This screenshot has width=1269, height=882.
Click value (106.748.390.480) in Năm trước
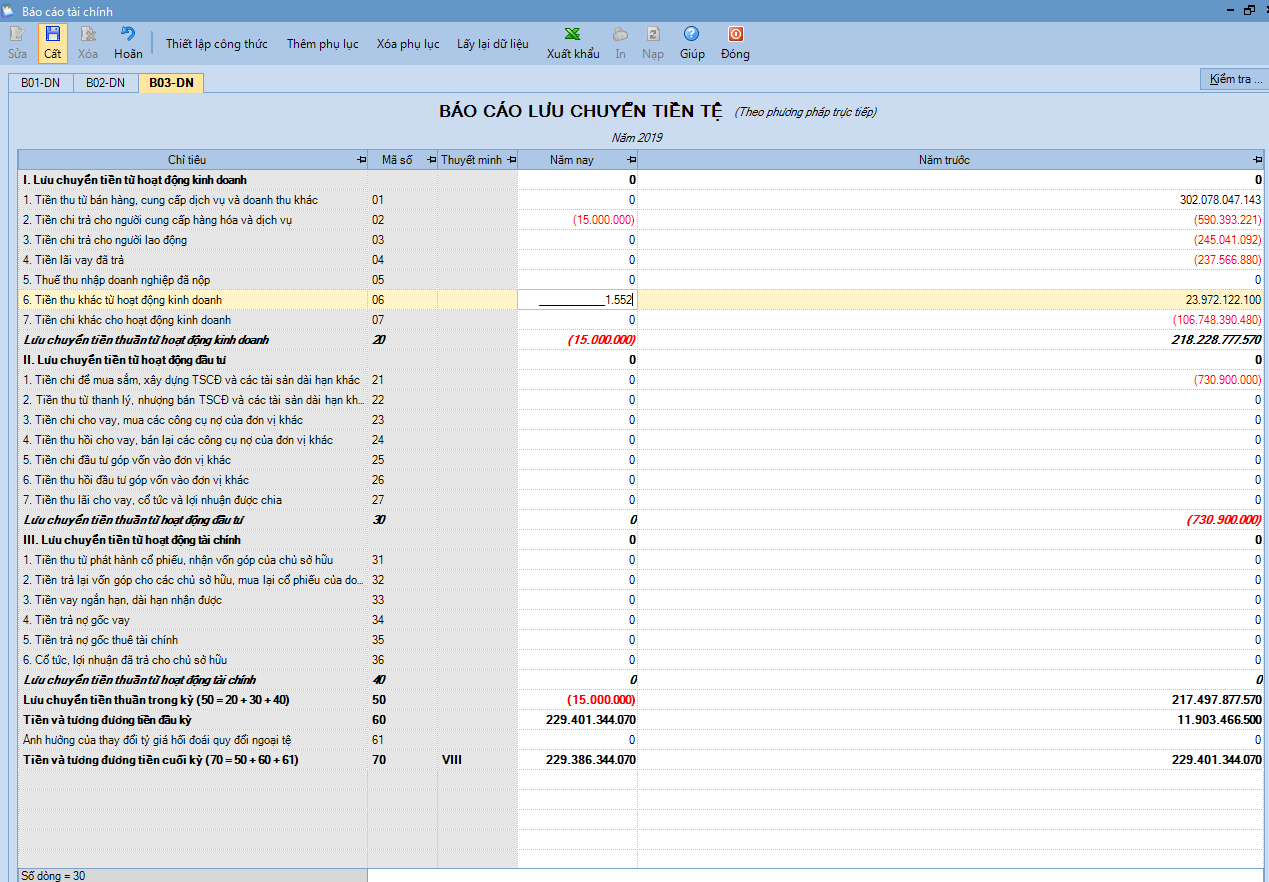(1217, 320)
